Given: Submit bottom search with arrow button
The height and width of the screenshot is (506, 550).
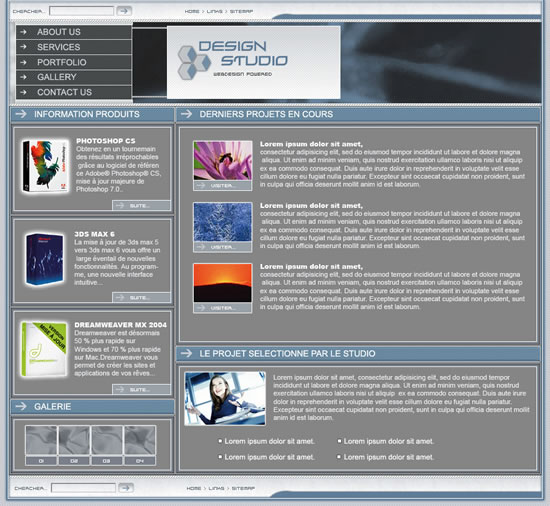Looking at the screenshot, I should 126,488.
